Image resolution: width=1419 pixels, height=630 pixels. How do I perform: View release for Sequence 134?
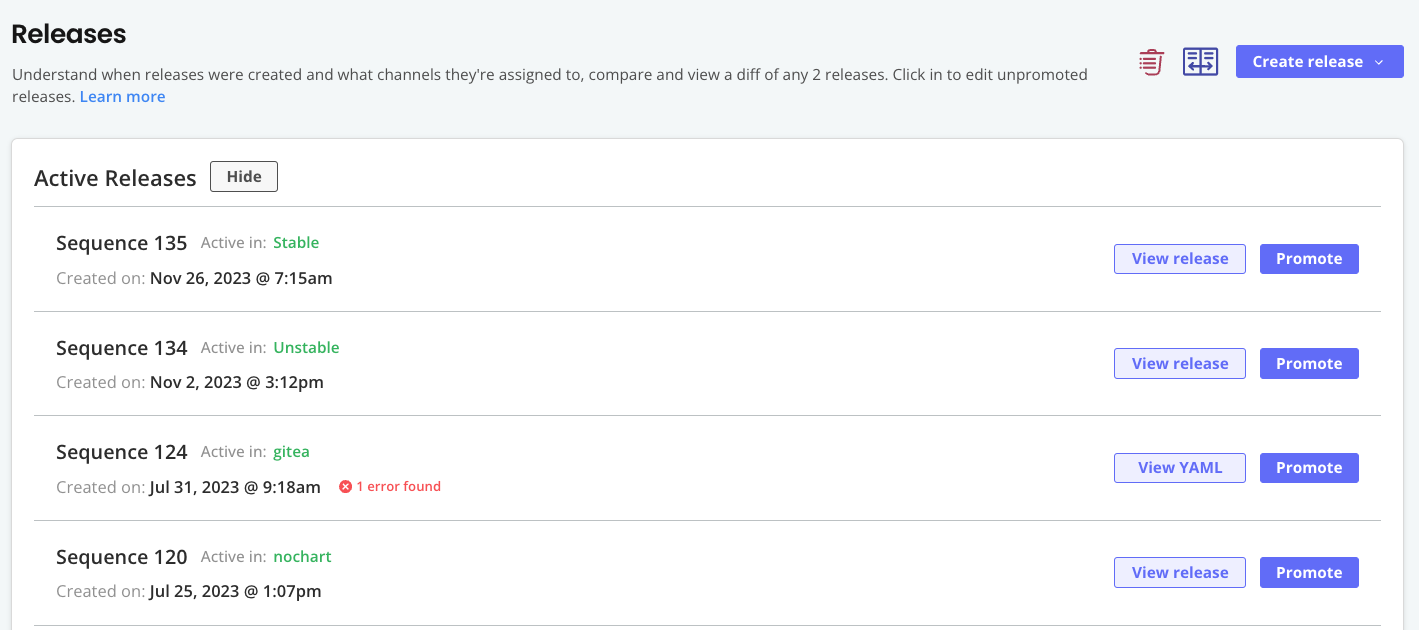point(1179,364)
